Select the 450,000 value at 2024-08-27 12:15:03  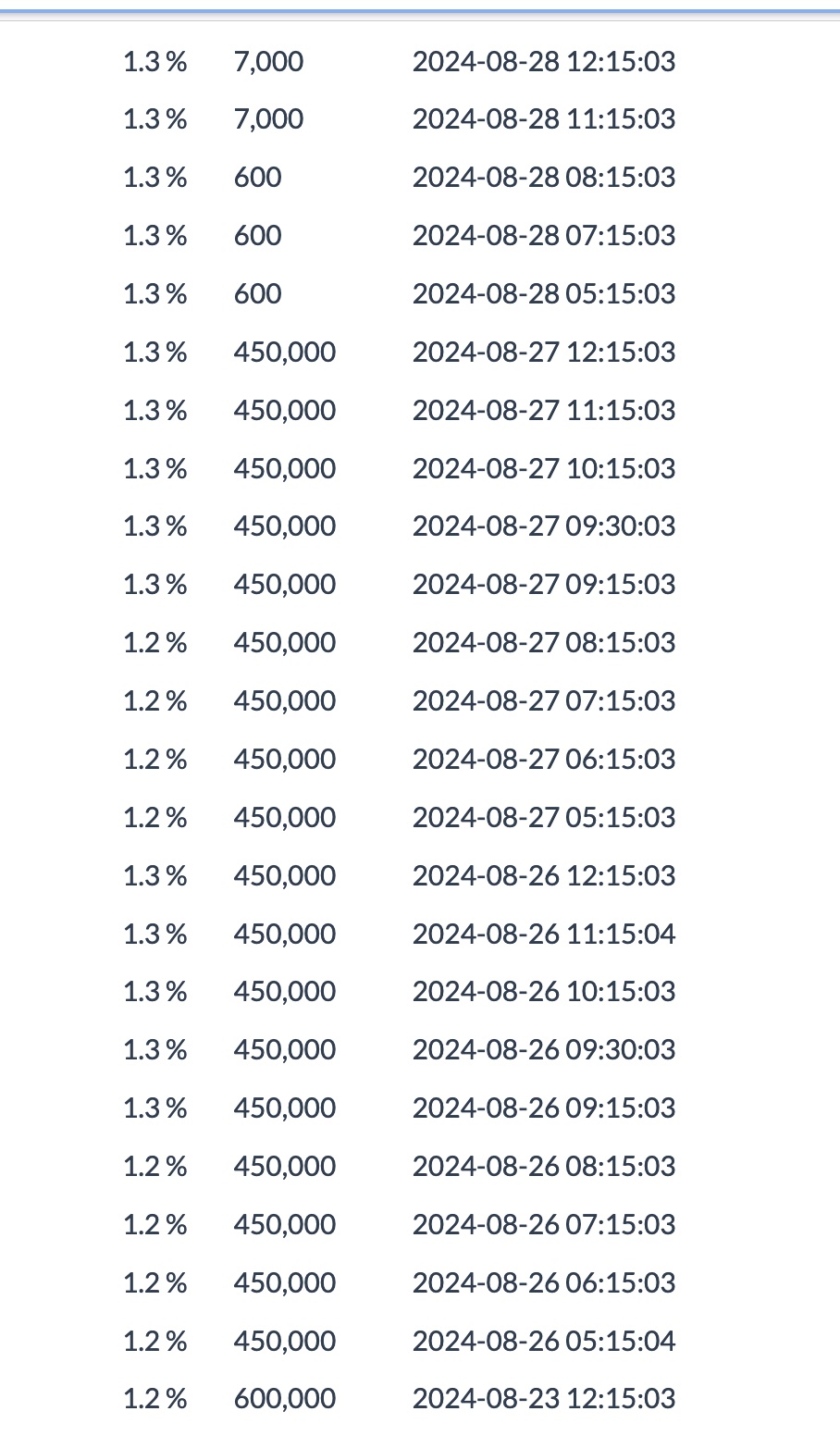(285, 353)
